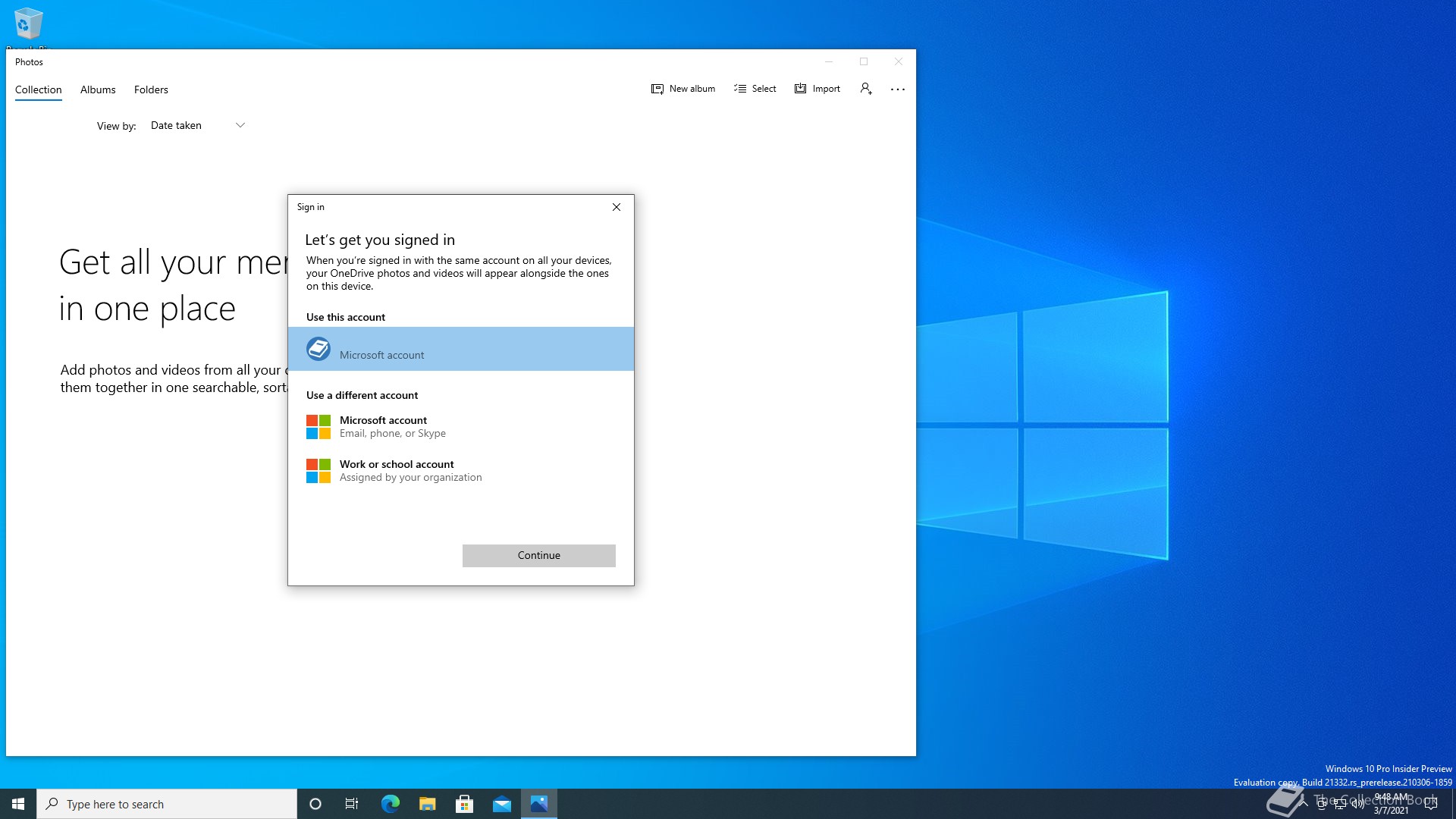Viewport: 1456px width, 819px height.
Task: Maximize the Photos window
Action: (x=864, y=62)
